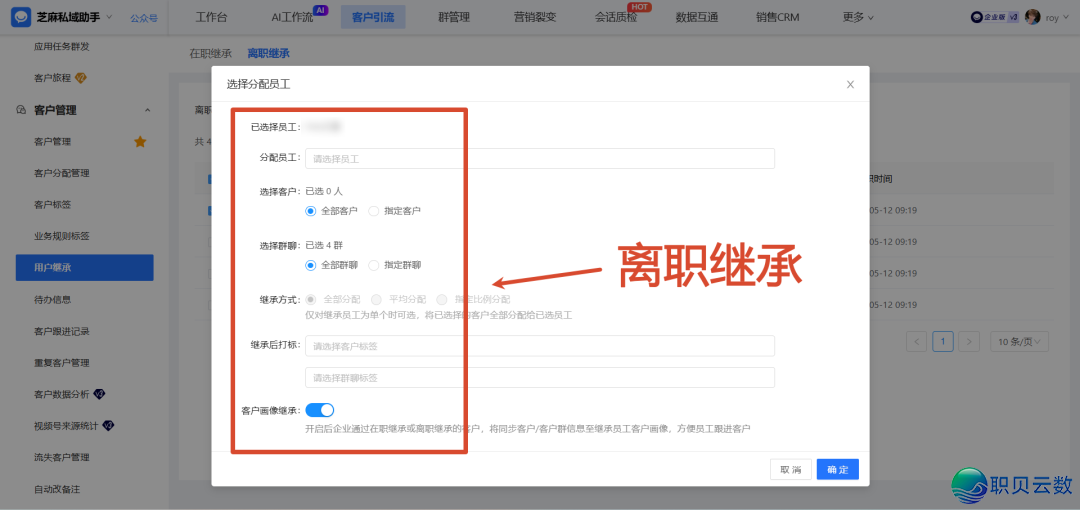The image size is (1080, 510).
Task: Go to previous page arrow
Action: pyautogui.click(x=917, y=340)
